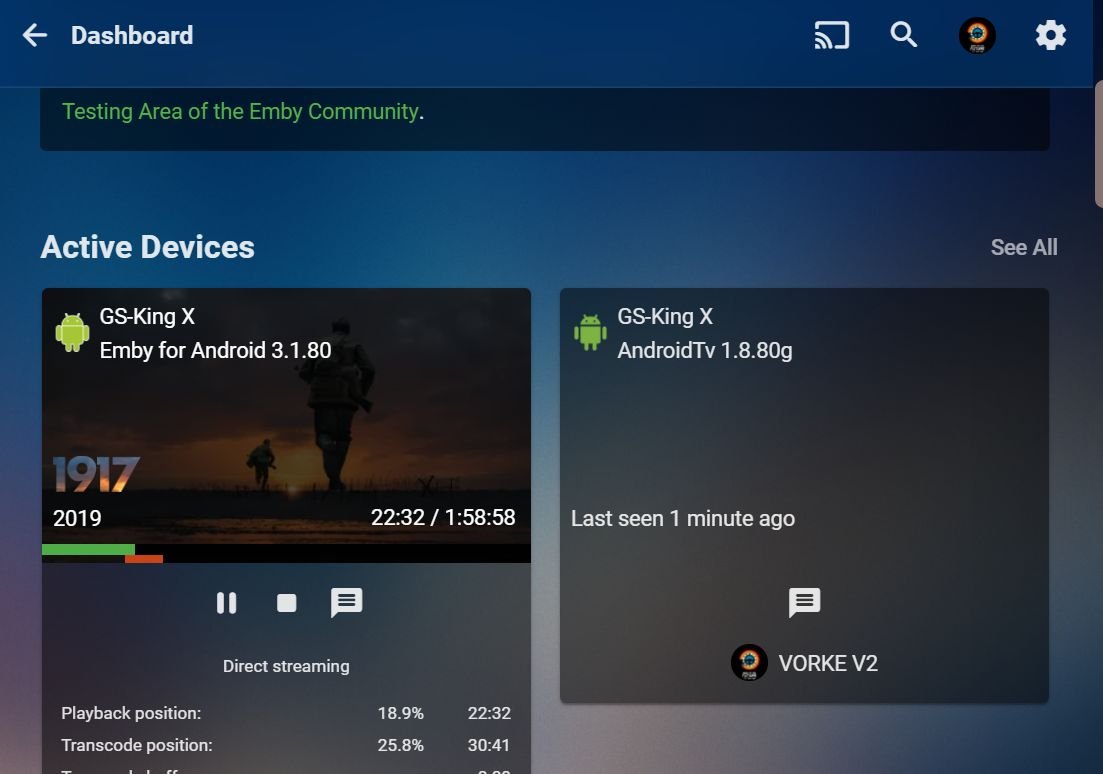The image size is (1103, 774).
Task: Click the 22:32 / 1:58:58 time display
Action: [x=443, y=517]
